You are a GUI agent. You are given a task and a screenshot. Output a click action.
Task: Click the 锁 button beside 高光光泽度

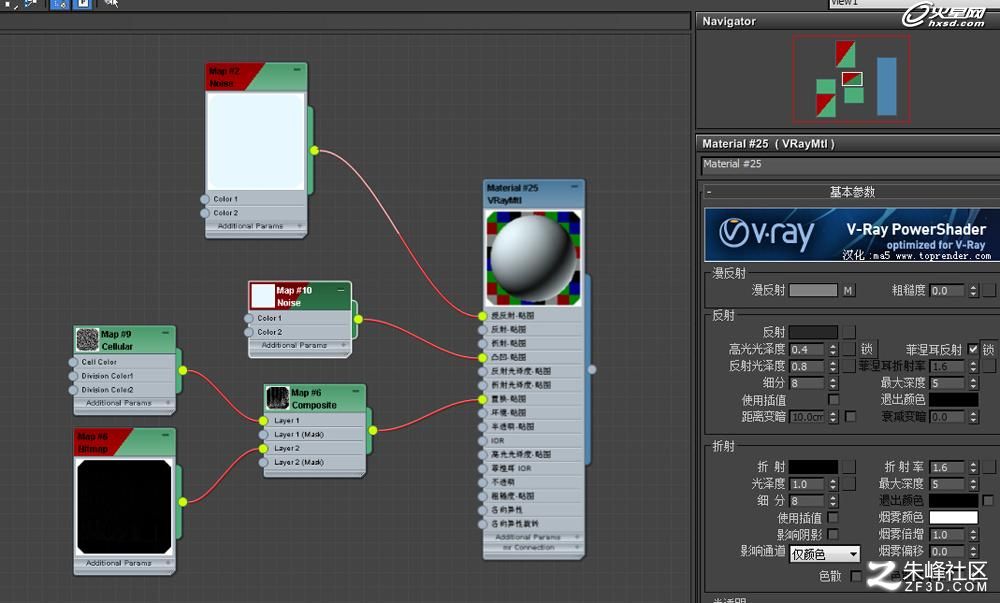pos(867,349)
